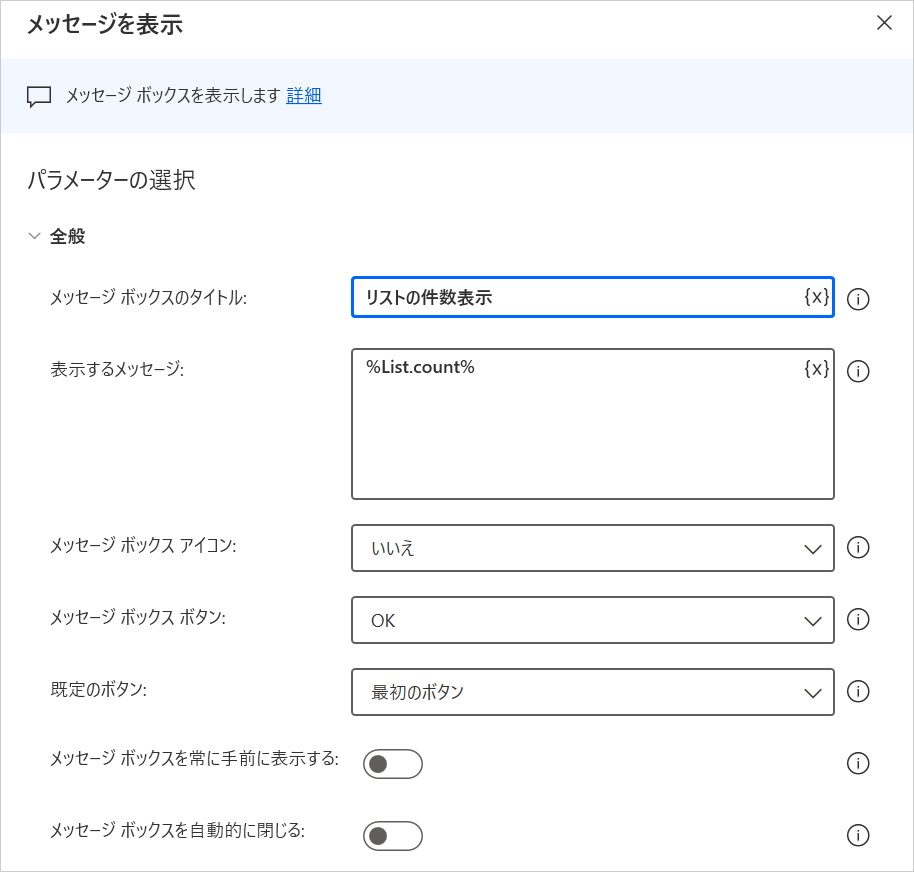Open the 詳細 link
Viewport: 914px width, 872px height.
[304, 96]
